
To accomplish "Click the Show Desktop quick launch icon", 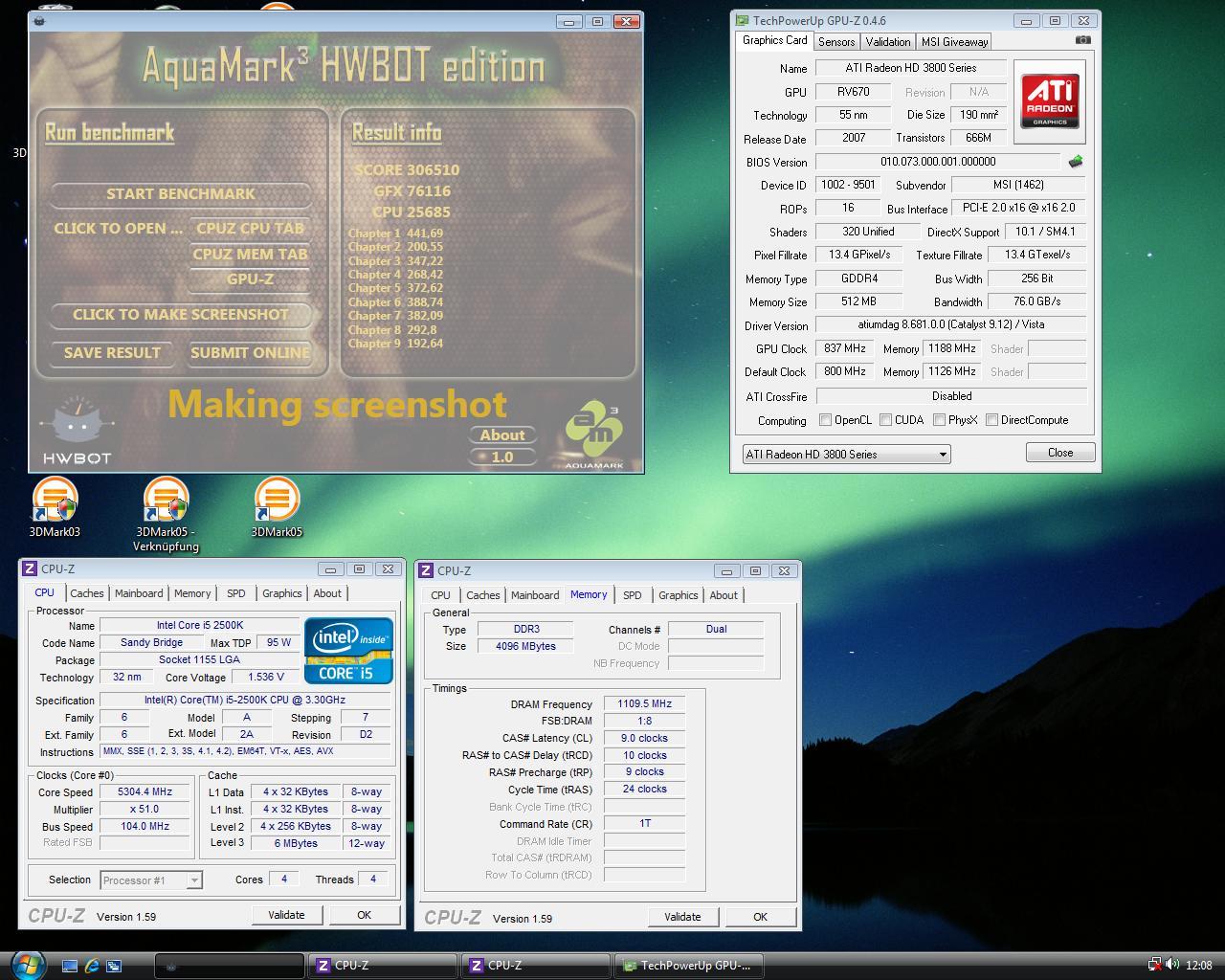I will click(x=70, y=966).
